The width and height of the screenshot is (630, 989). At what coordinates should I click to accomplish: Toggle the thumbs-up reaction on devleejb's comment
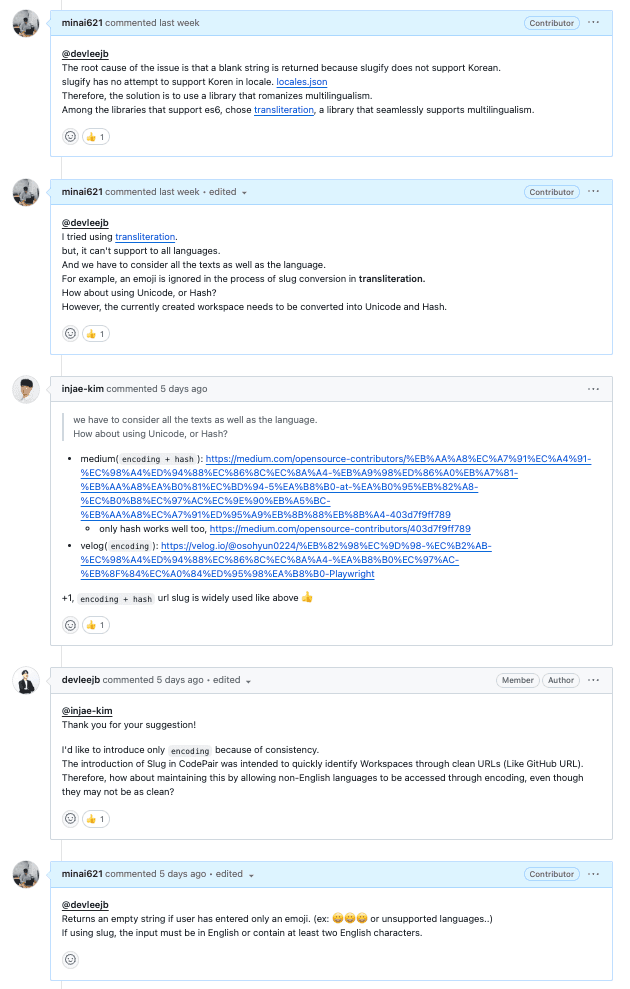(x=96, y=818)
